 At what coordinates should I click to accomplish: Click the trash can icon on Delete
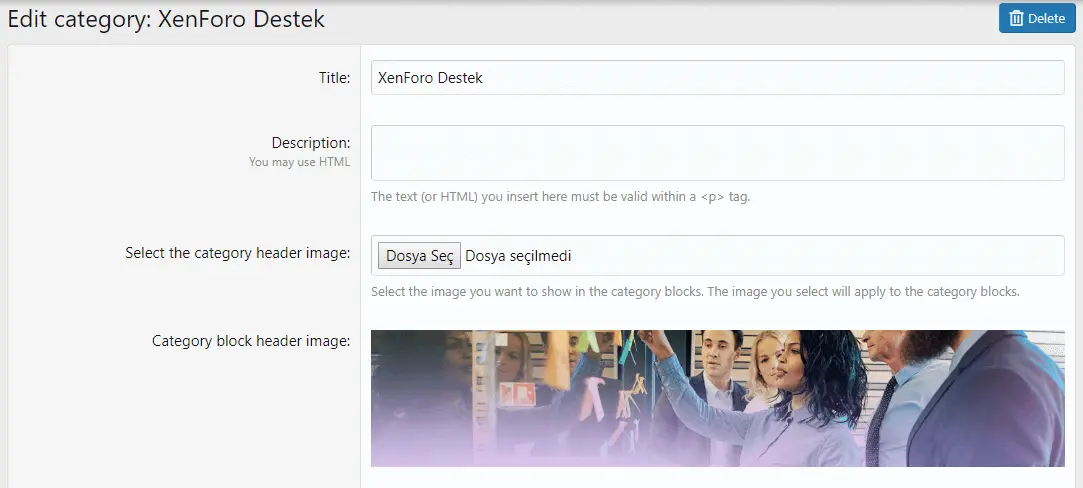(1016, 18)
